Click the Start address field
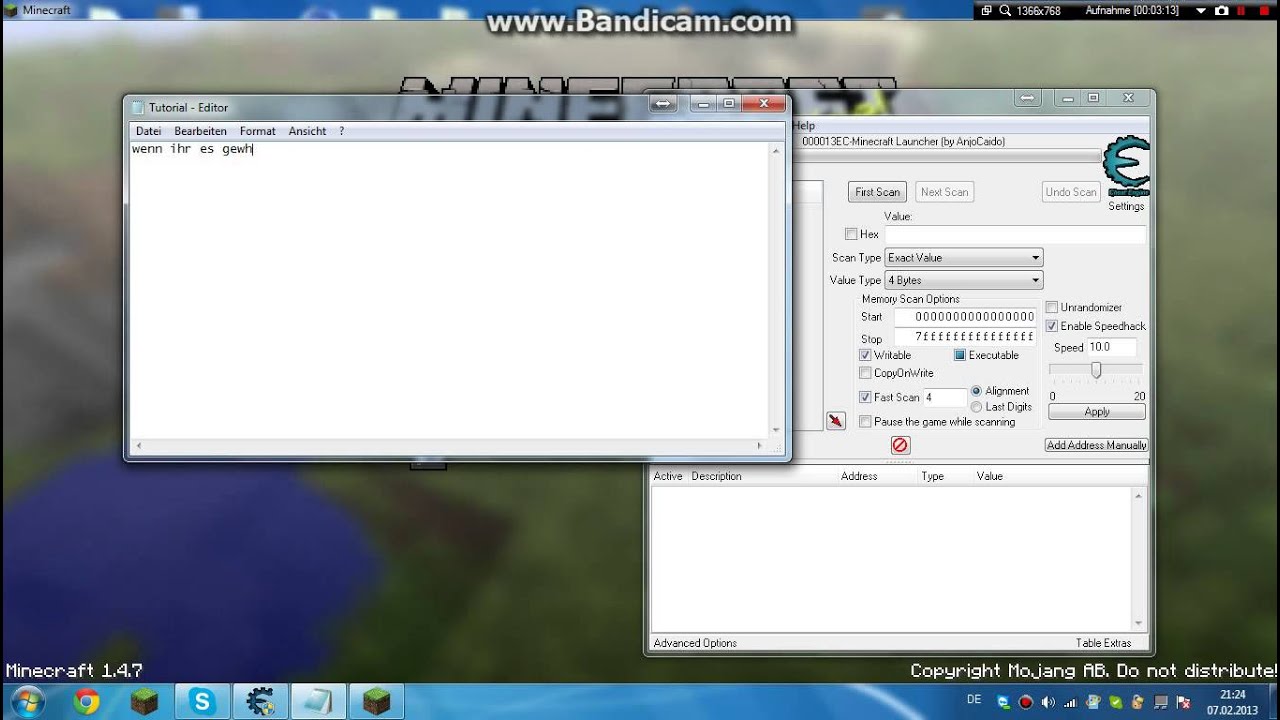Screen dimensions: 1280x720 pyautogui.click(x=965, y=317)
